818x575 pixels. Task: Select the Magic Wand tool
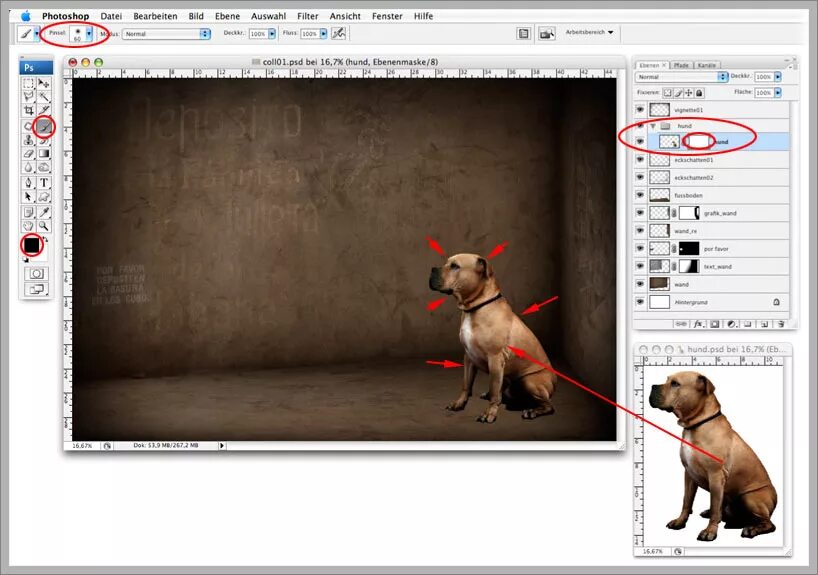44,96
